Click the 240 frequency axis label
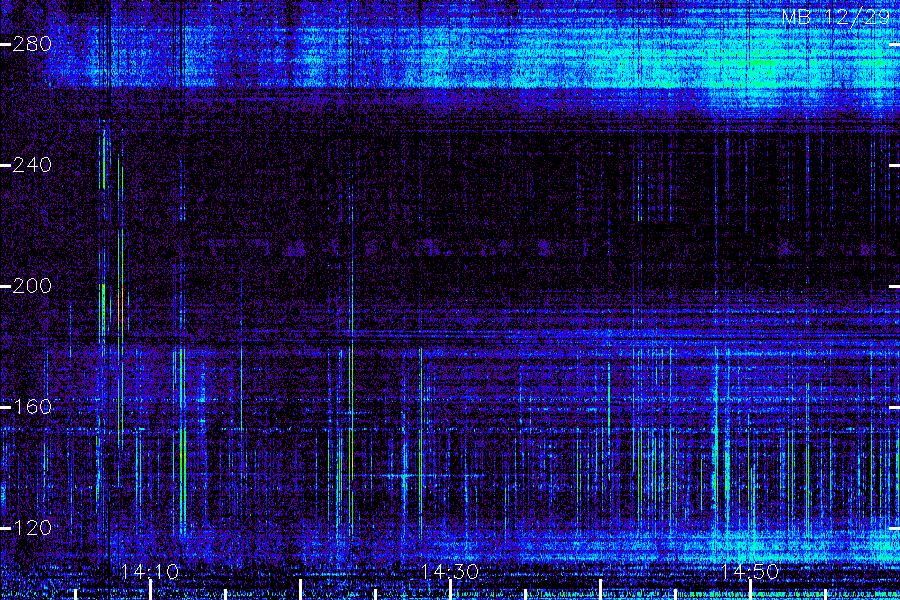This screenshot has height=600, width=900. coord(32,165)
